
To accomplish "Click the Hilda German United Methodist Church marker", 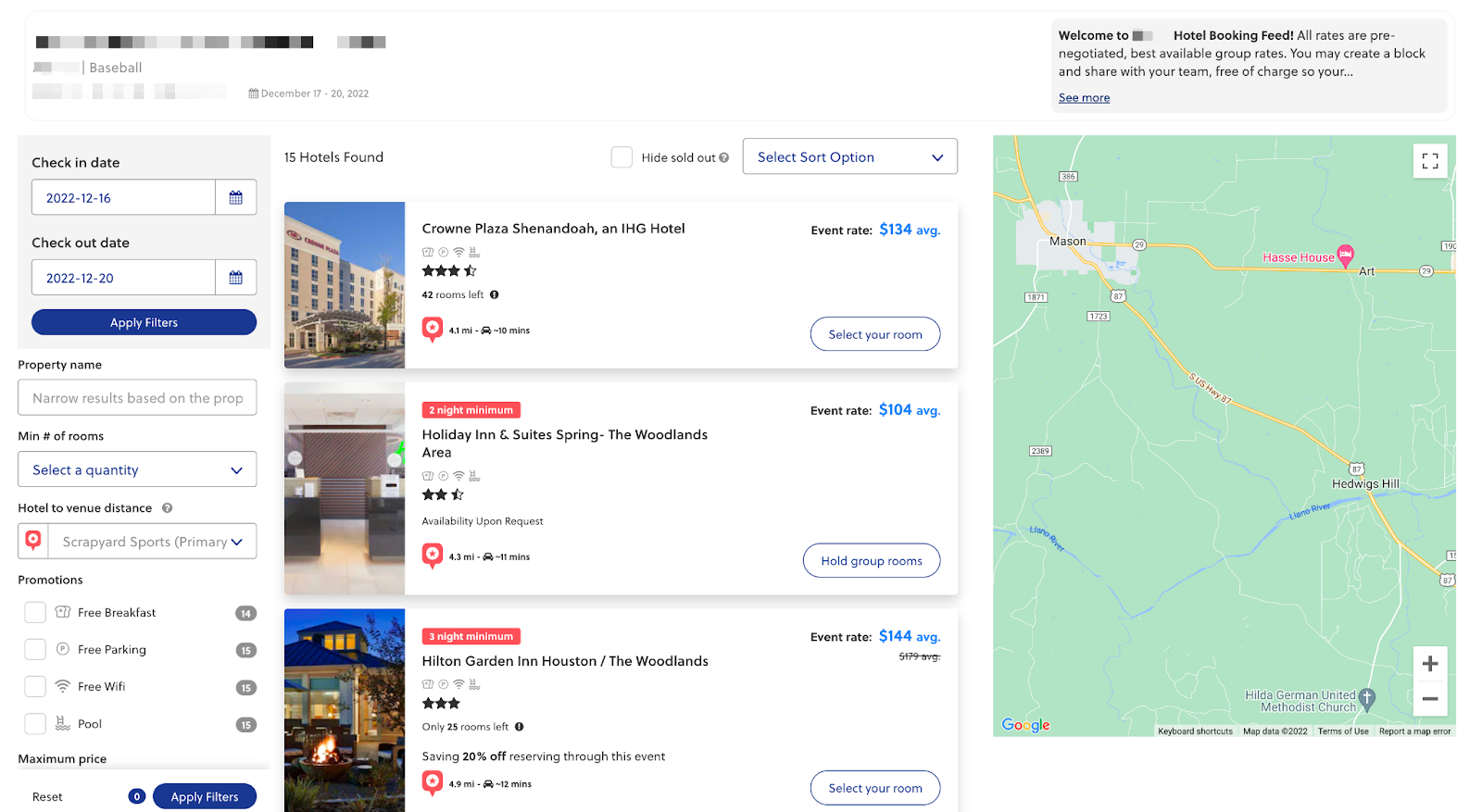I will [1367, 699].
